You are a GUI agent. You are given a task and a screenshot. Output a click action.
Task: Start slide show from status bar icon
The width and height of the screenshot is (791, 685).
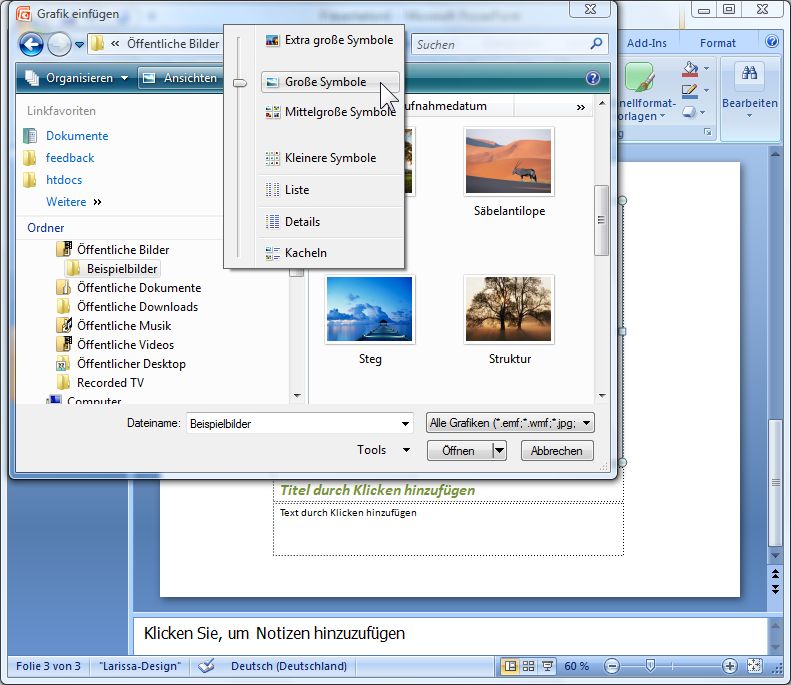547,666
